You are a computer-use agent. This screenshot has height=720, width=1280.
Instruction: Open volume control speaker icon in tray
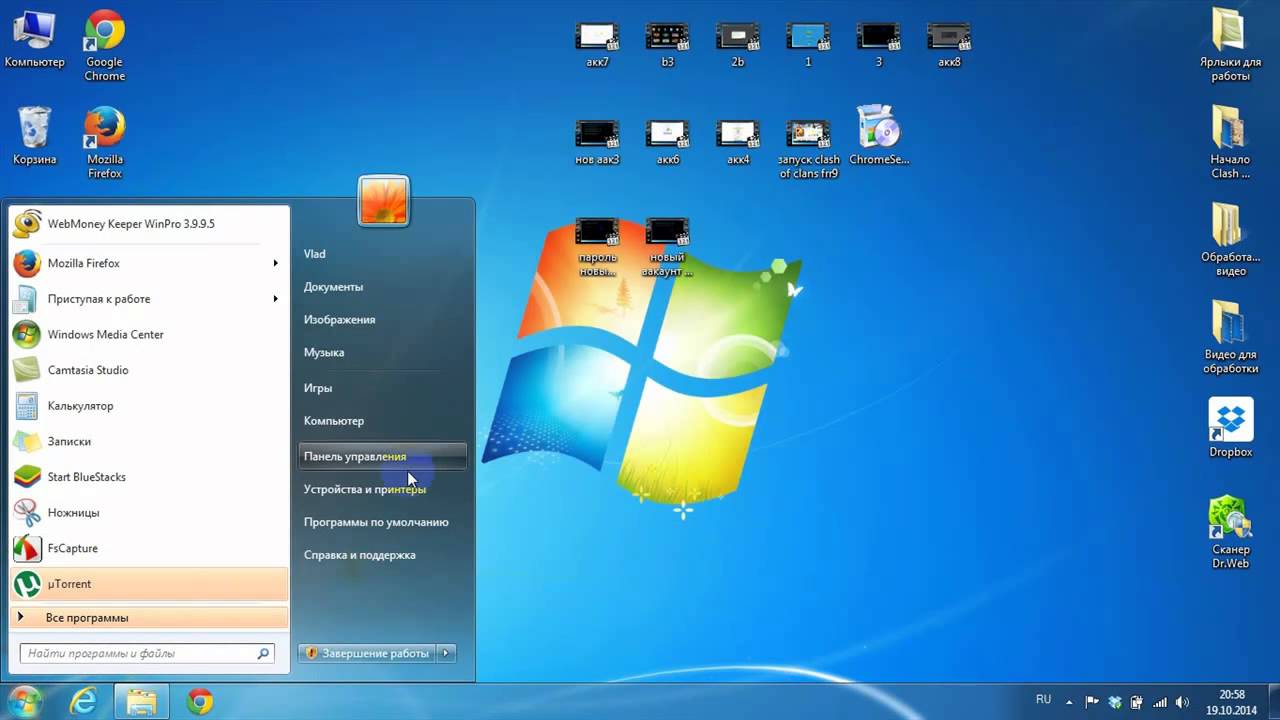point(1183,702)
